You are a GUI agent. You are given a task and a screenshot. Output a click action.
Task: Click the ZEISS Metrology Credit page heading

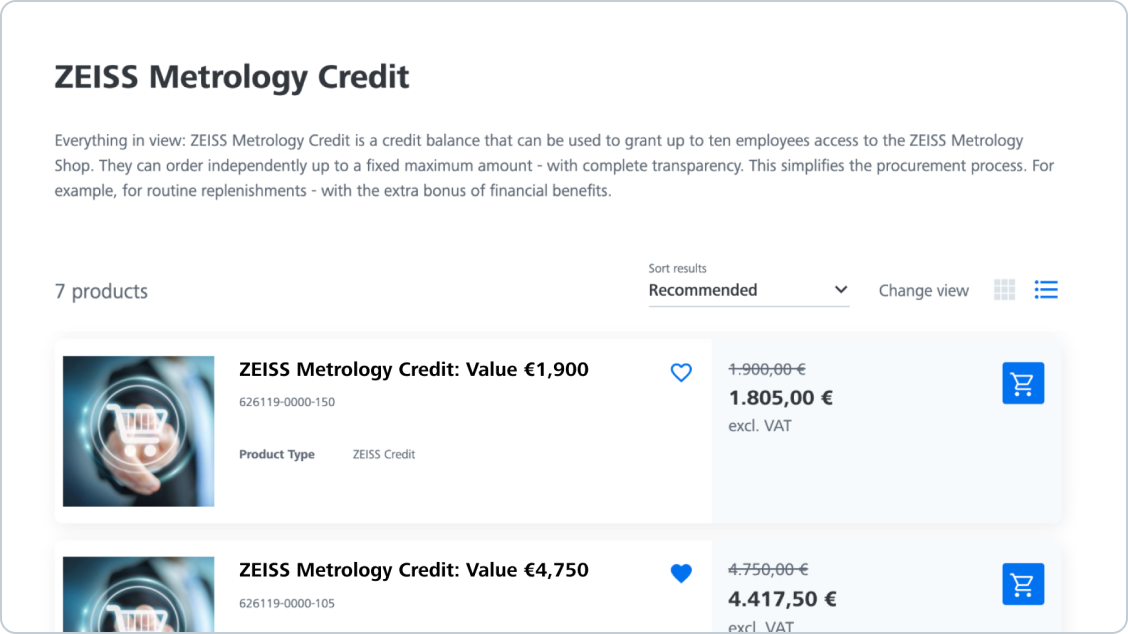[232, 77]
